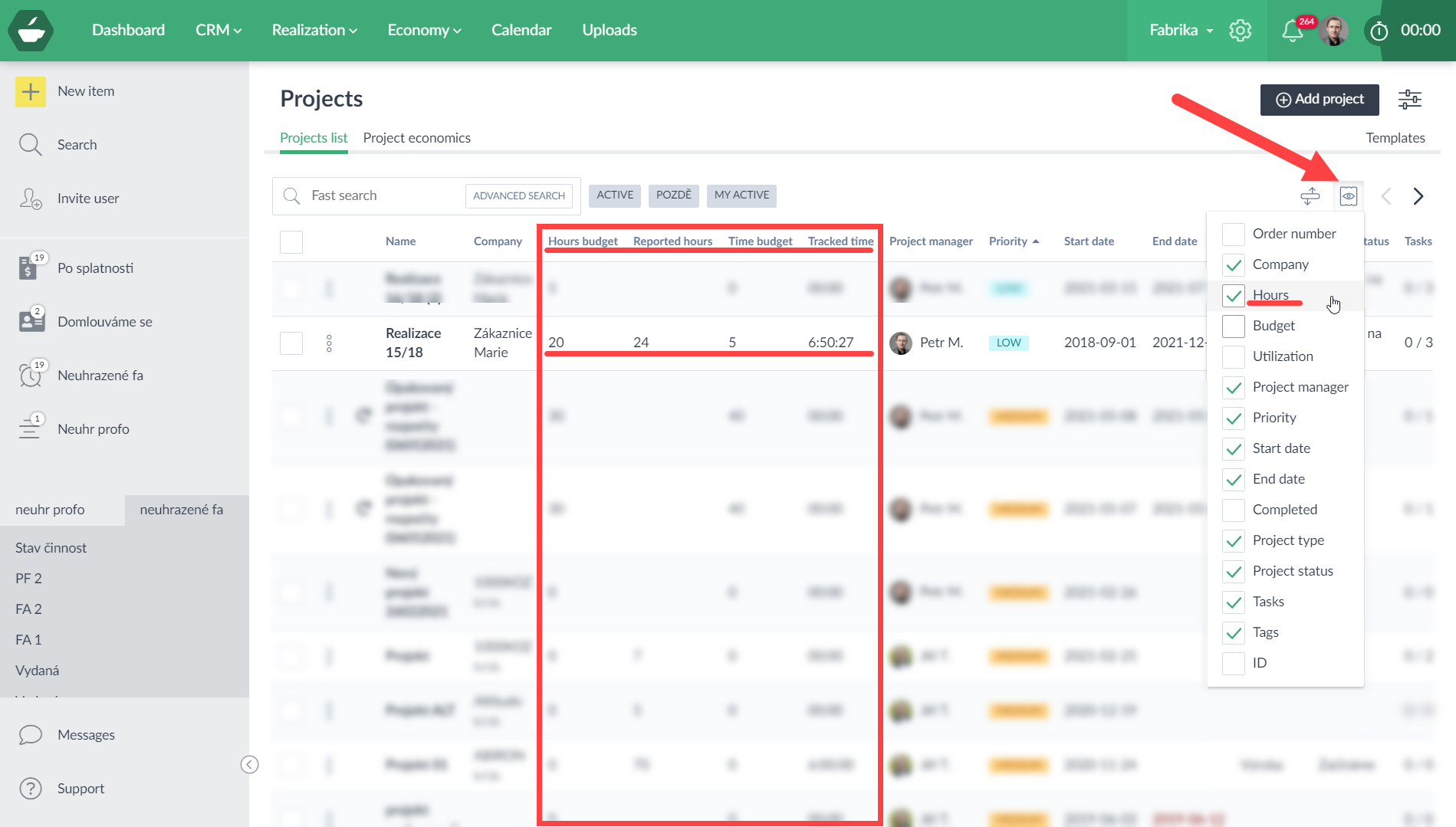Click the yellow New item plus icon

[31, 92]
